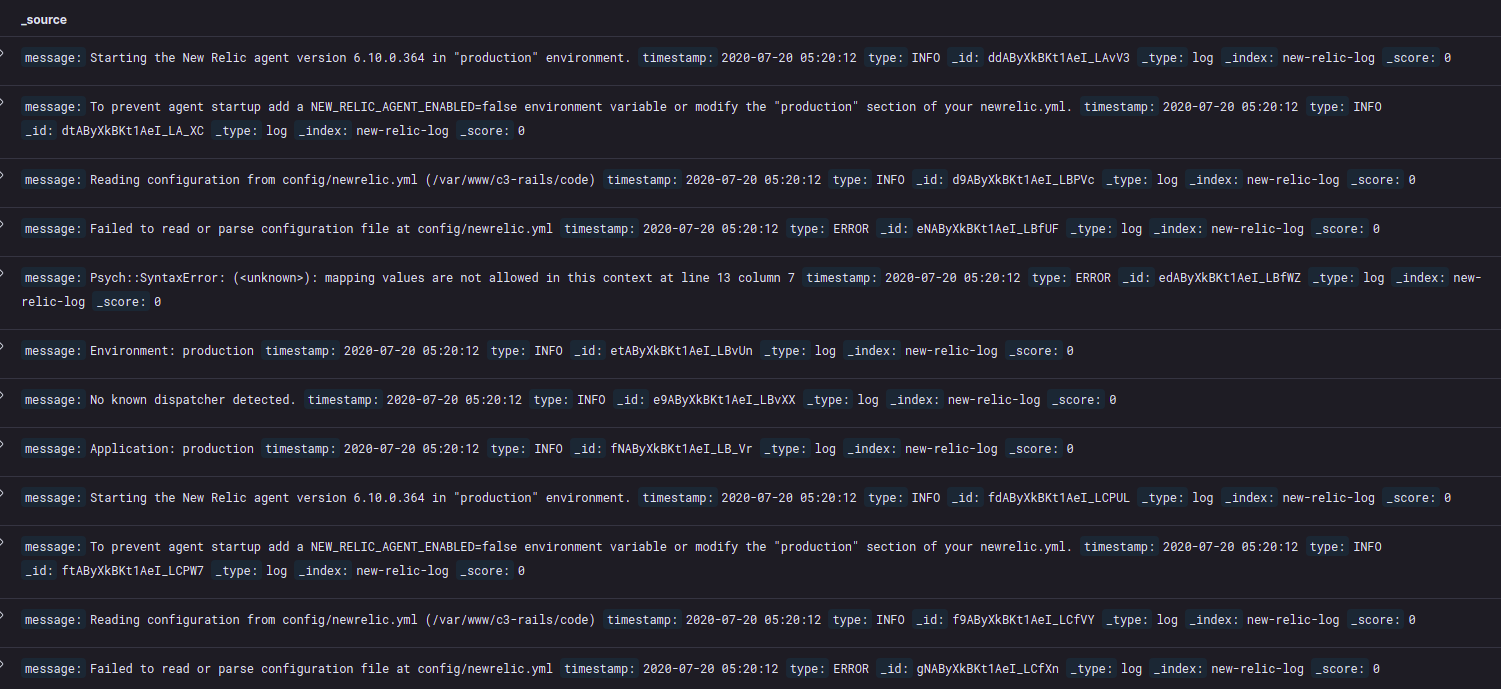Select the id value dtAByXkBKt1AeI_LA_XC
Screen dimensions: 1501x689
(132, 131)
